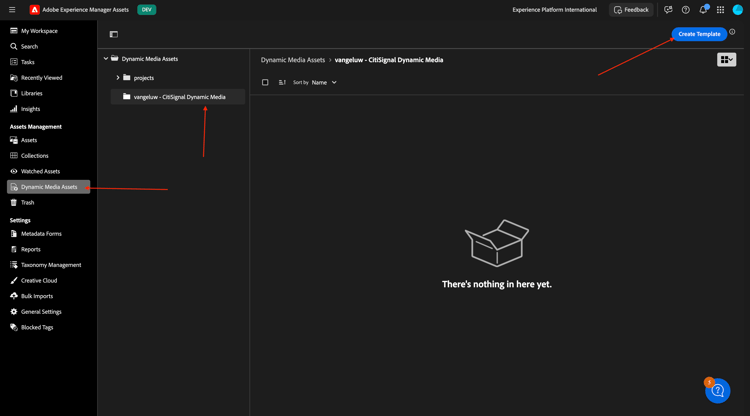Open Reports in the sidebar
Screen dimensions: 750x416
tap(31, 249)
